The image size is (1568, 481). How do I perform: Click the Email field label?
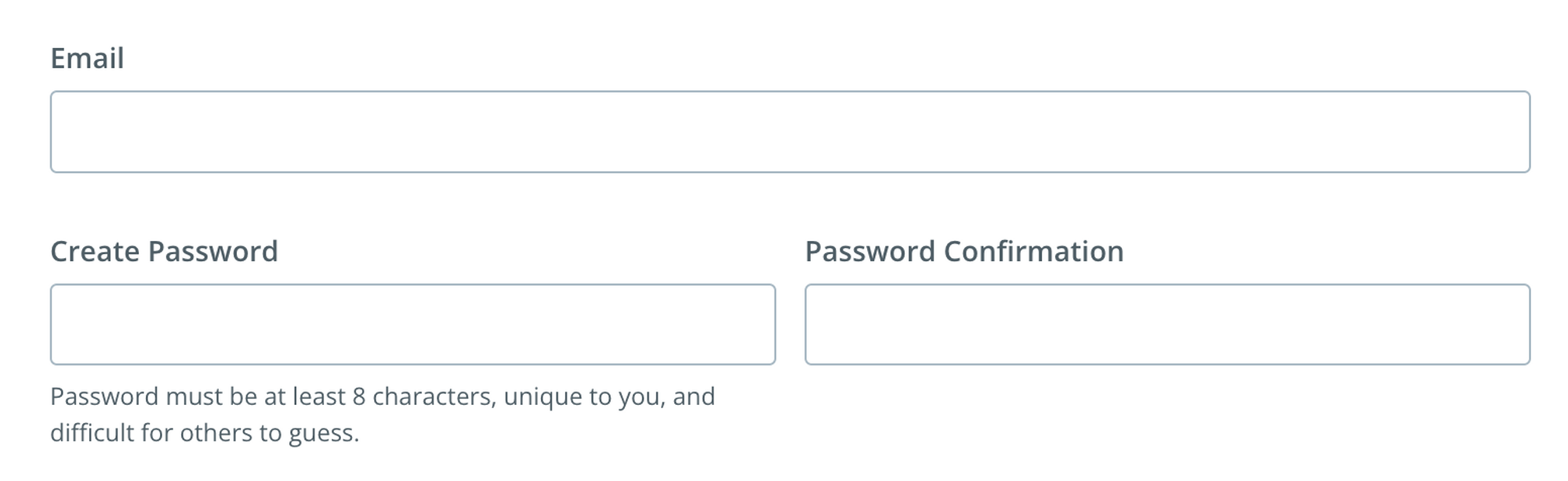pyautogui.click(x=87, y=58)
